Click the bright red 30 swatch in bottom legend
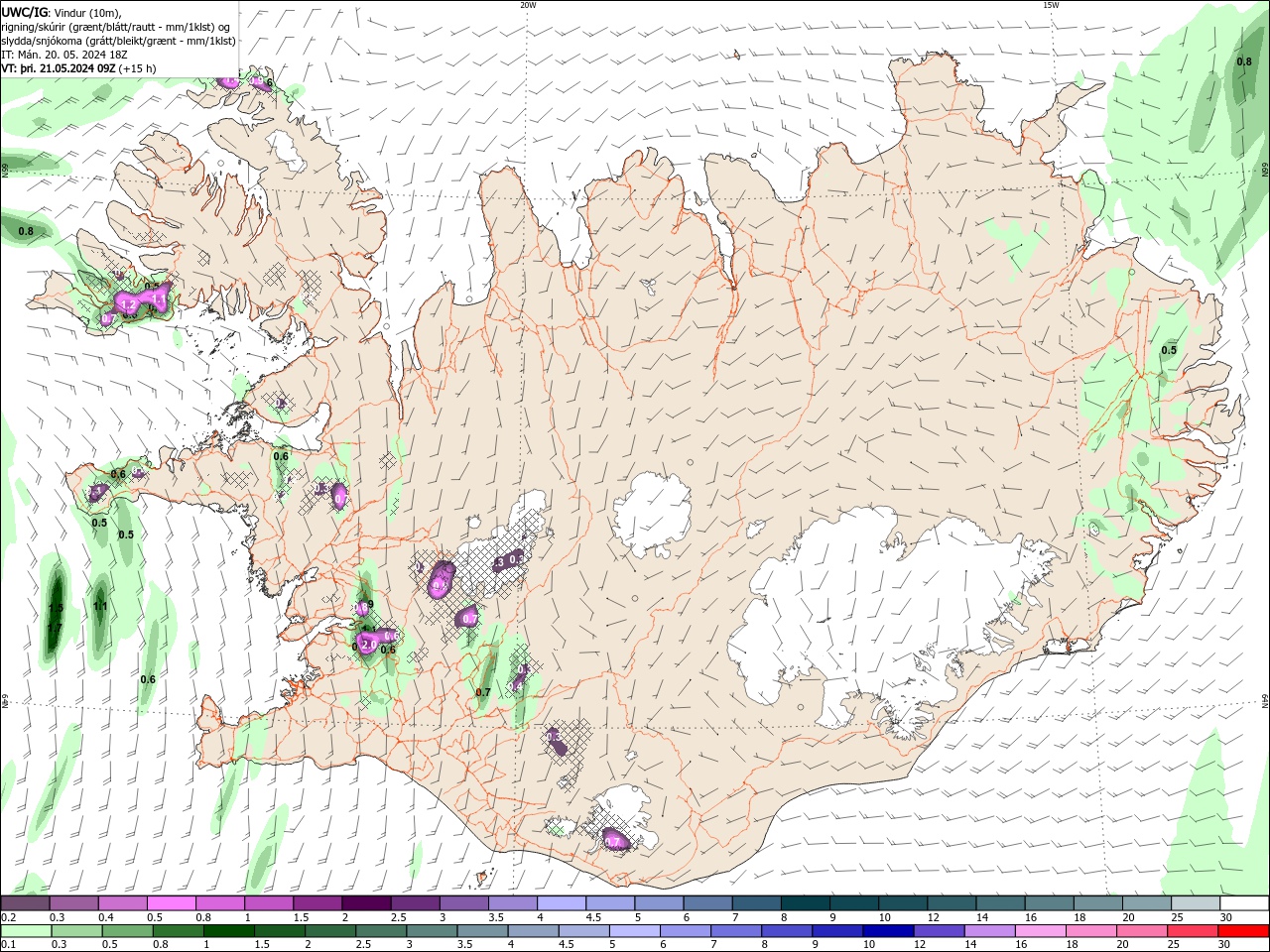 pos(1244,931)
